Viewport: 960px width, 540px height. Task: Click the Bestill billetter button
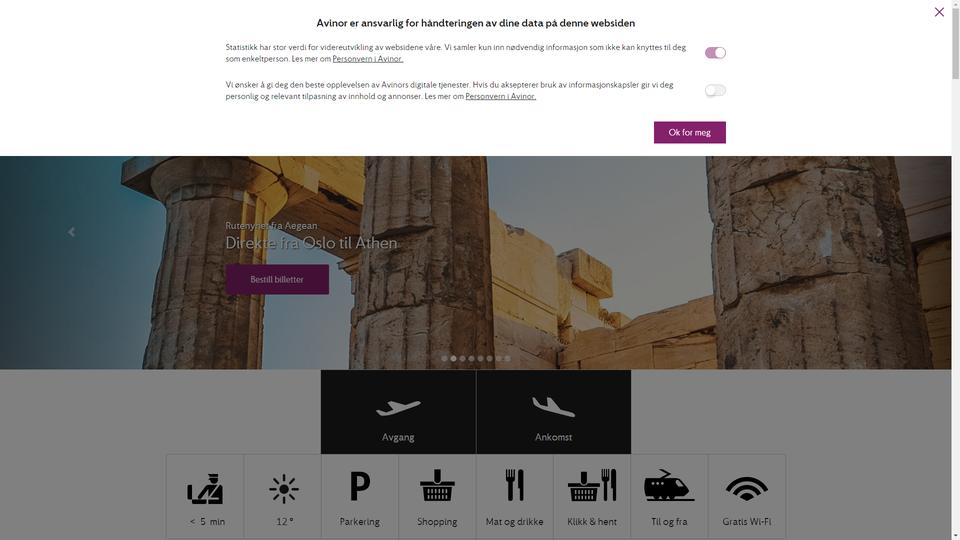tap(277, 279)
